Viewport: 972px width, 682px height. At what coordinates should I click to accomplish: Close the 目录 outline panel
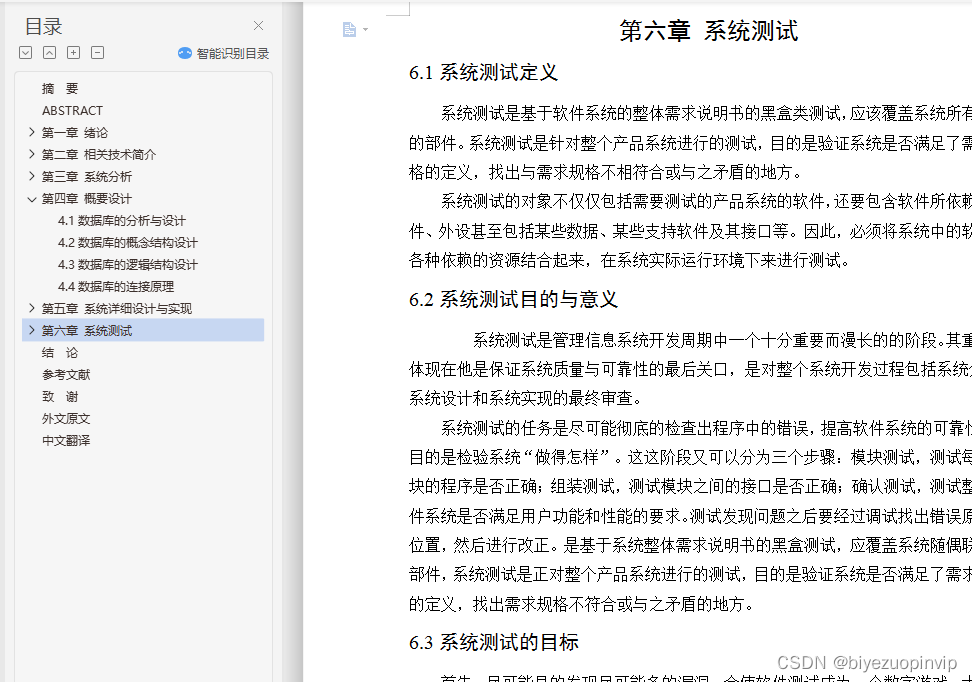(258, 25)
